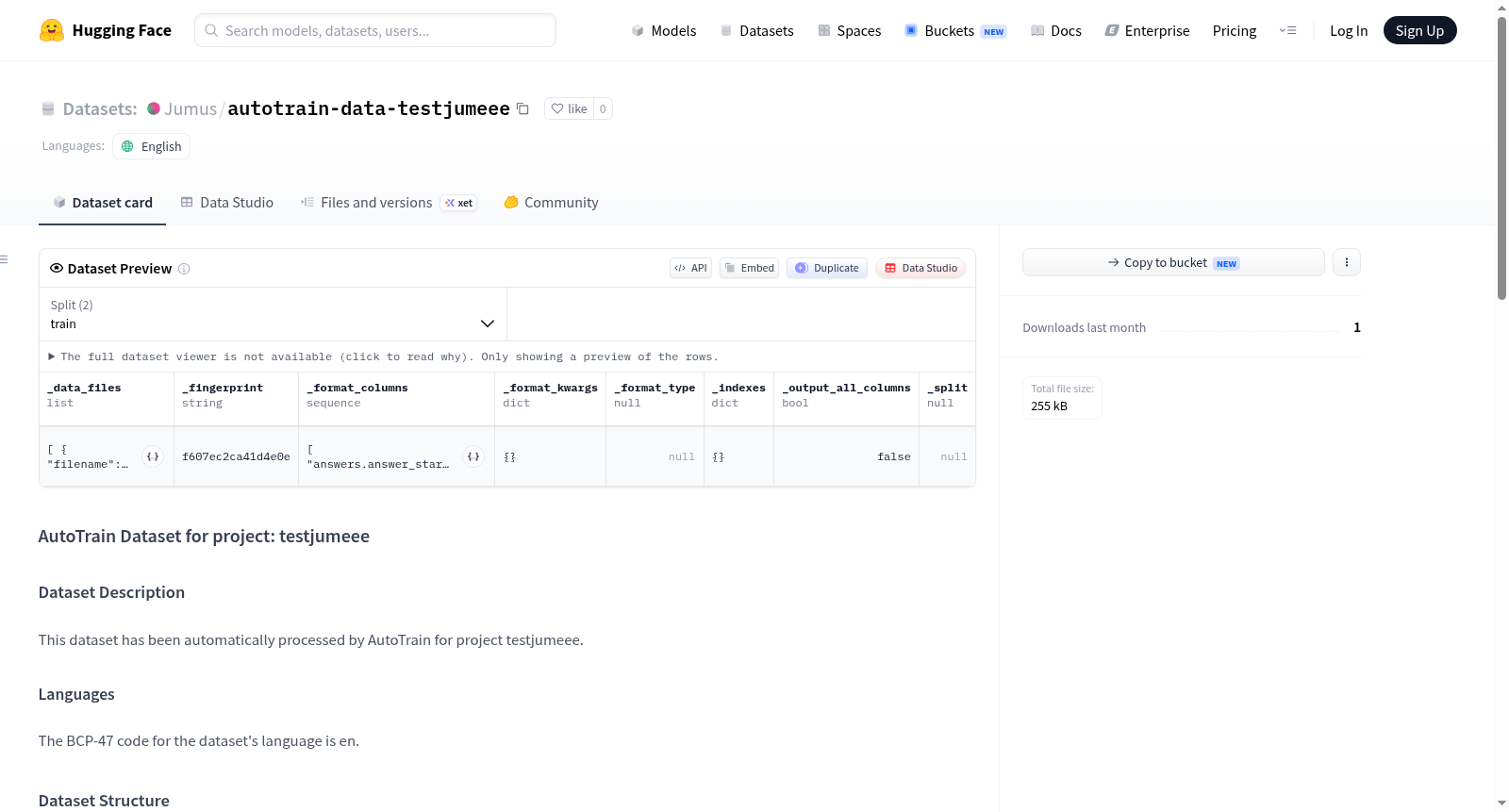Click the Embed button

tap(750, 268)
